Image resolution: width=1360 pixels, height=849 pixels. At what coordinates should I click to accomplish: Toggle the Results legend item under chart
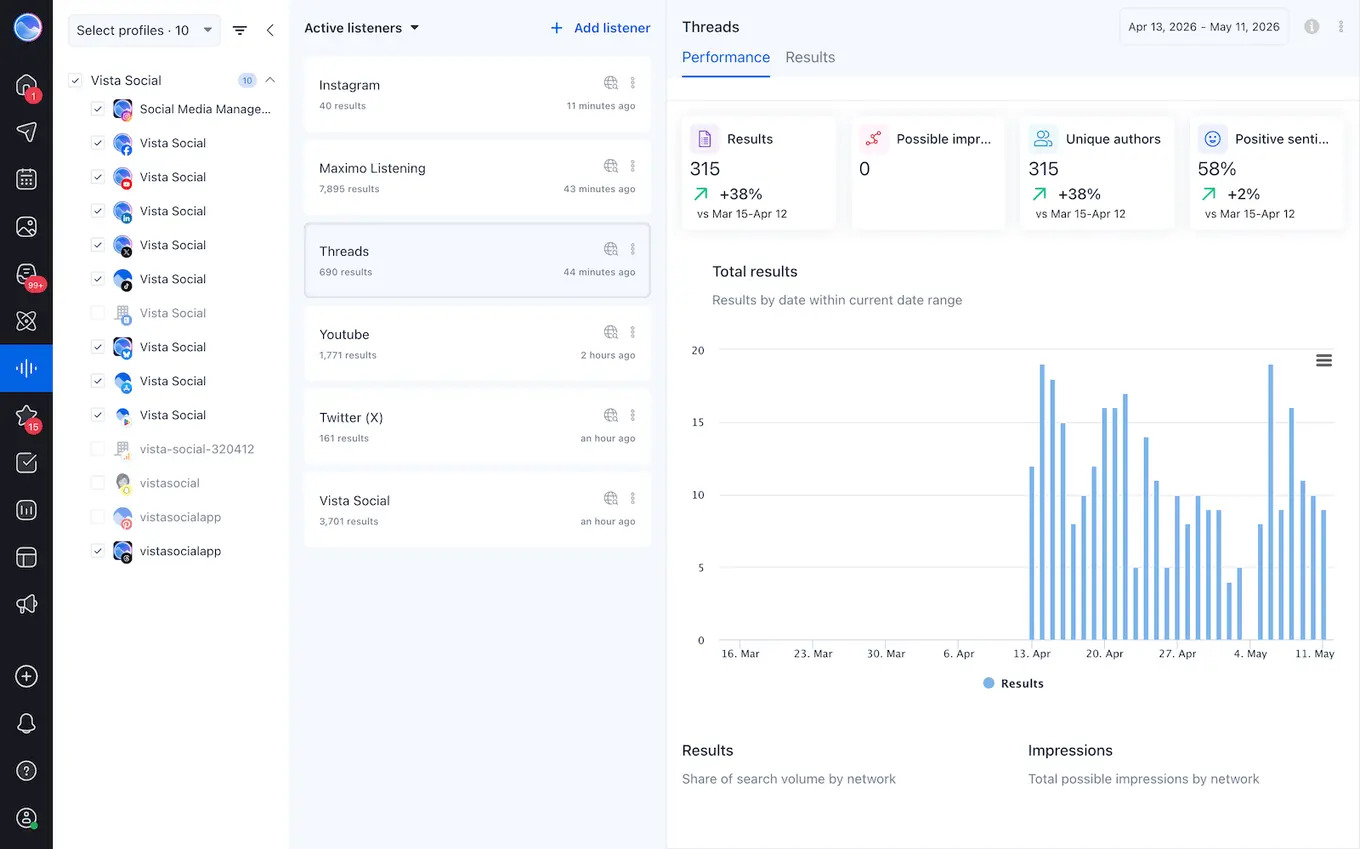pyautogui.click(x=1013, y=683)
